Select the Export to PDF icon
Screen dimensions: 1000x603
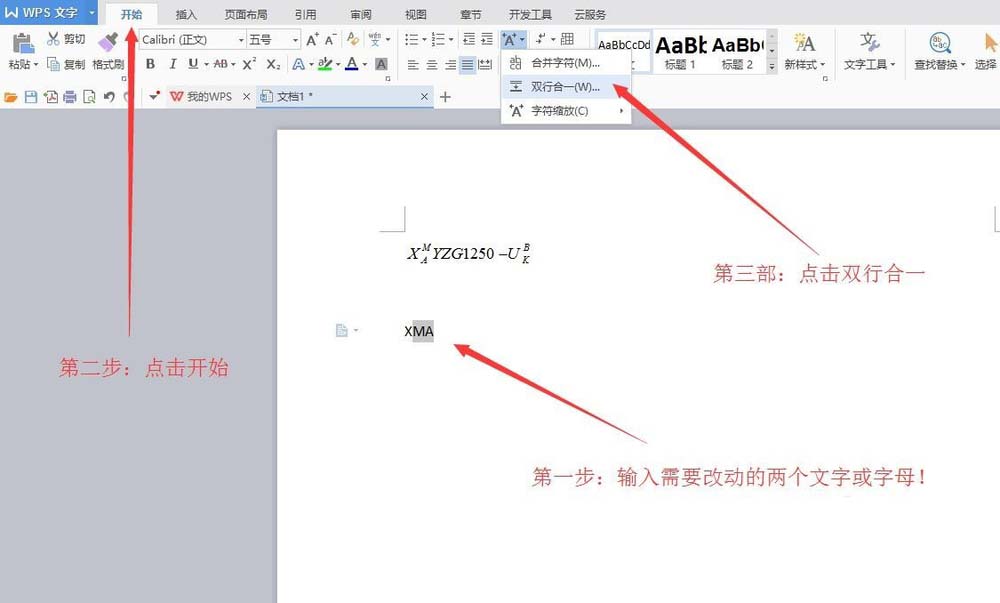pyautogui.click(x=51, y=96)
